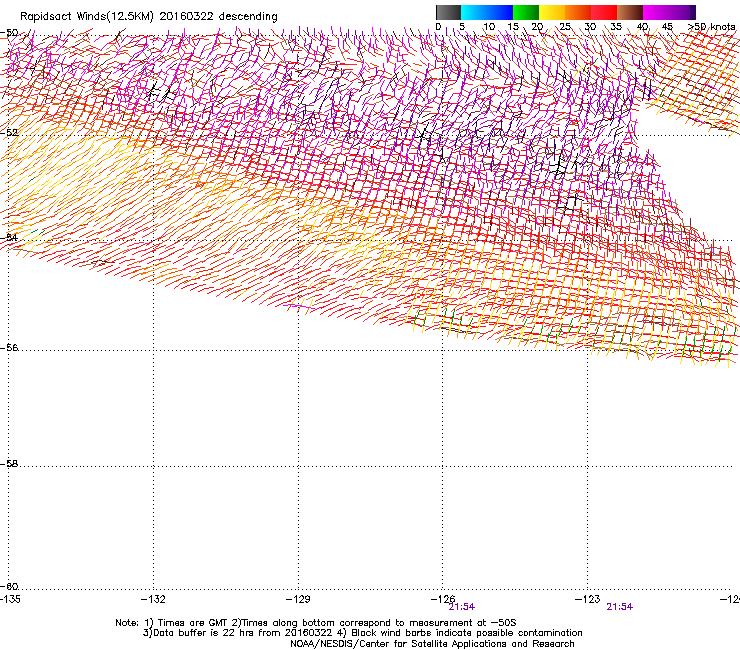Click the -60 latitude axis label
Screen dimensions: 740x650
click(x=9, y=586)
